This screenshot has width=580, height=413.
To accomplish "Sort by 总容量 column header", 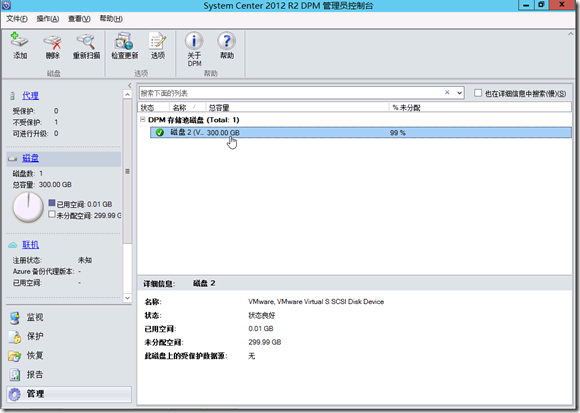I will click(x=297, y=108).
